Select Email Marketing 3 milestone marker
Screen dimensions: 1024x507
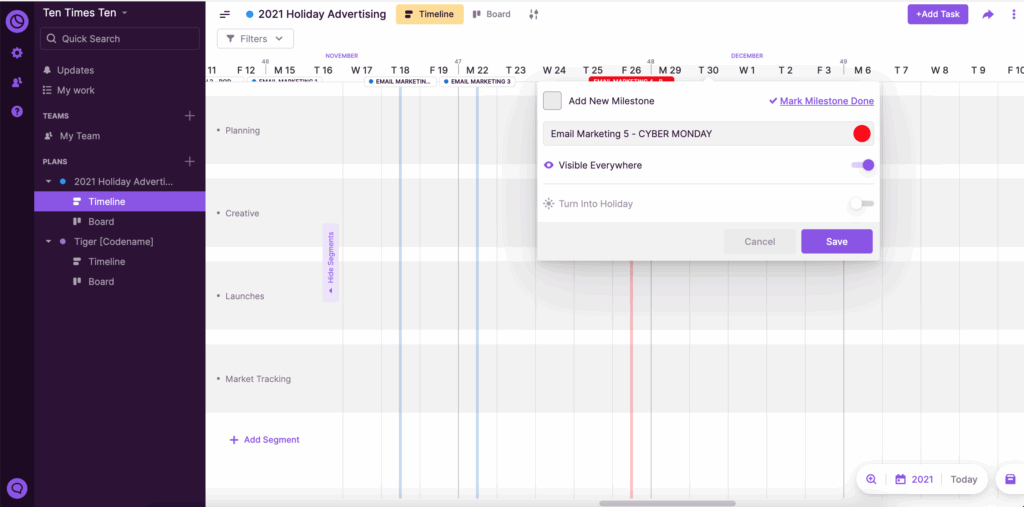click(x=477, y=82)
